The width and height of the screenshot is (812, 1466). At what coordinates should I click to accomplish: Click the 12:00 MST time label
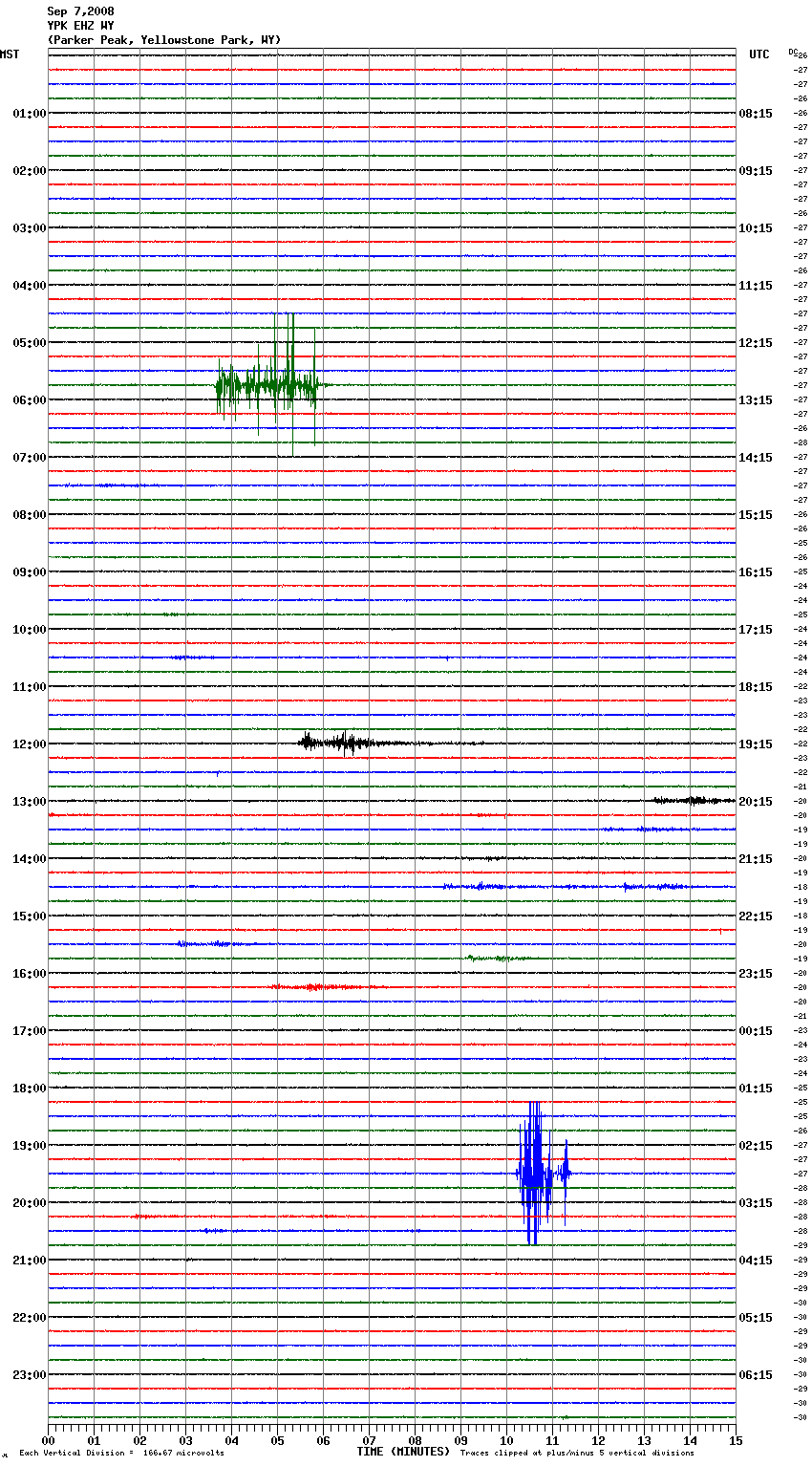click(x=29, y=744)
